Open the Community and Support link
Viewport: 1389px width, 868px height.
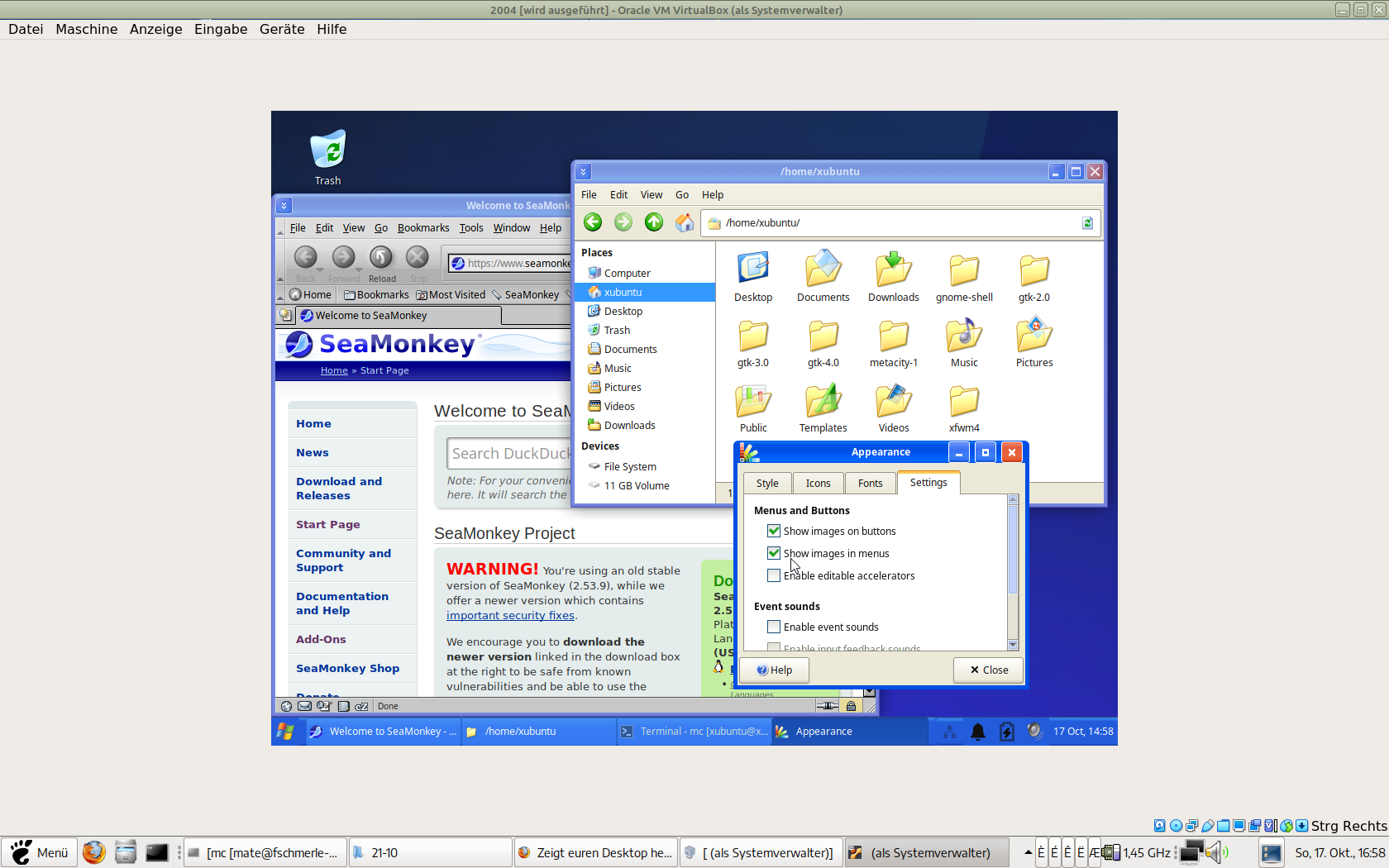pos(343,560)
